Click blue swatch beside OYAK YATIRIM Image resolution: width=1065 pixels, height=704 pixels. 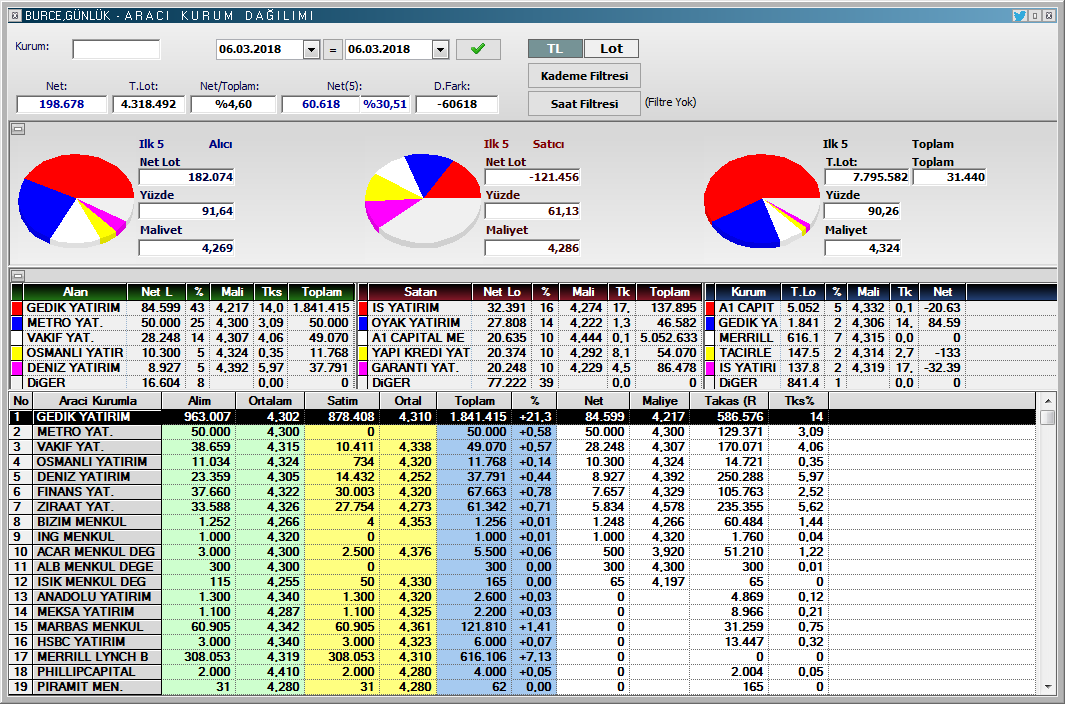[363, 323]
